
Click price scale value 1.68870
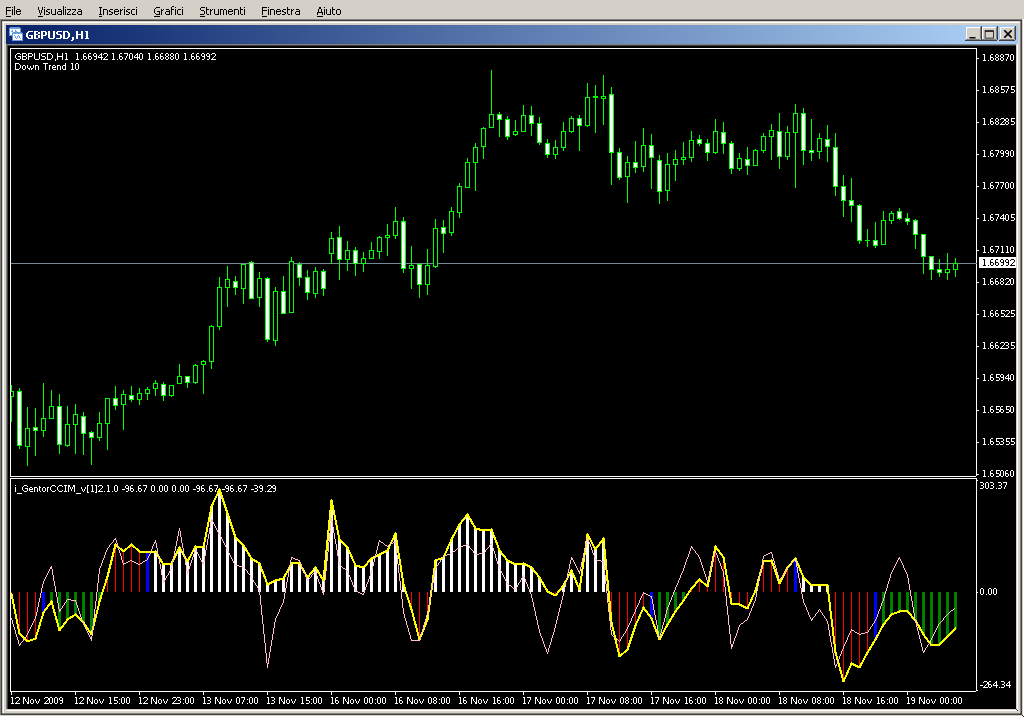[x=999, y=57]
